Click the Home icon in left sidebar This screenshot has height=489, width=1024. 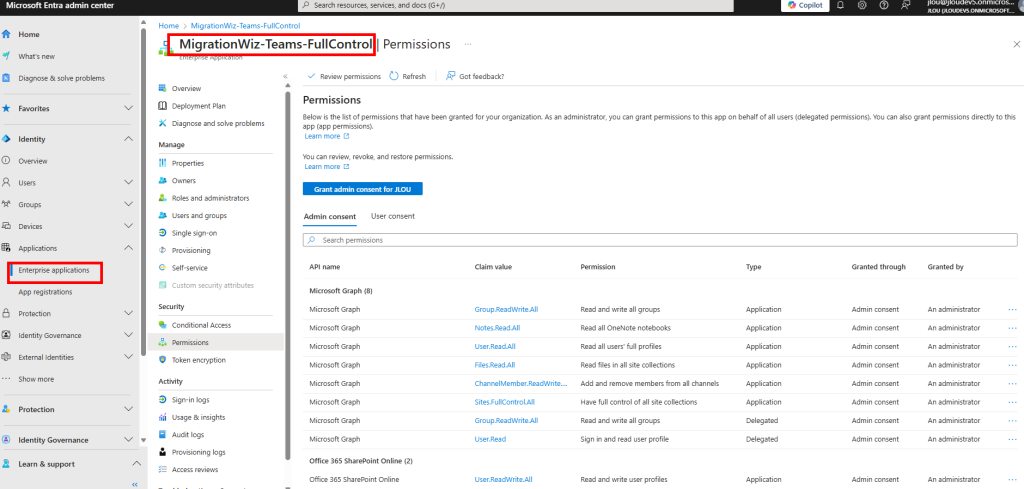[x=6, y=34]
